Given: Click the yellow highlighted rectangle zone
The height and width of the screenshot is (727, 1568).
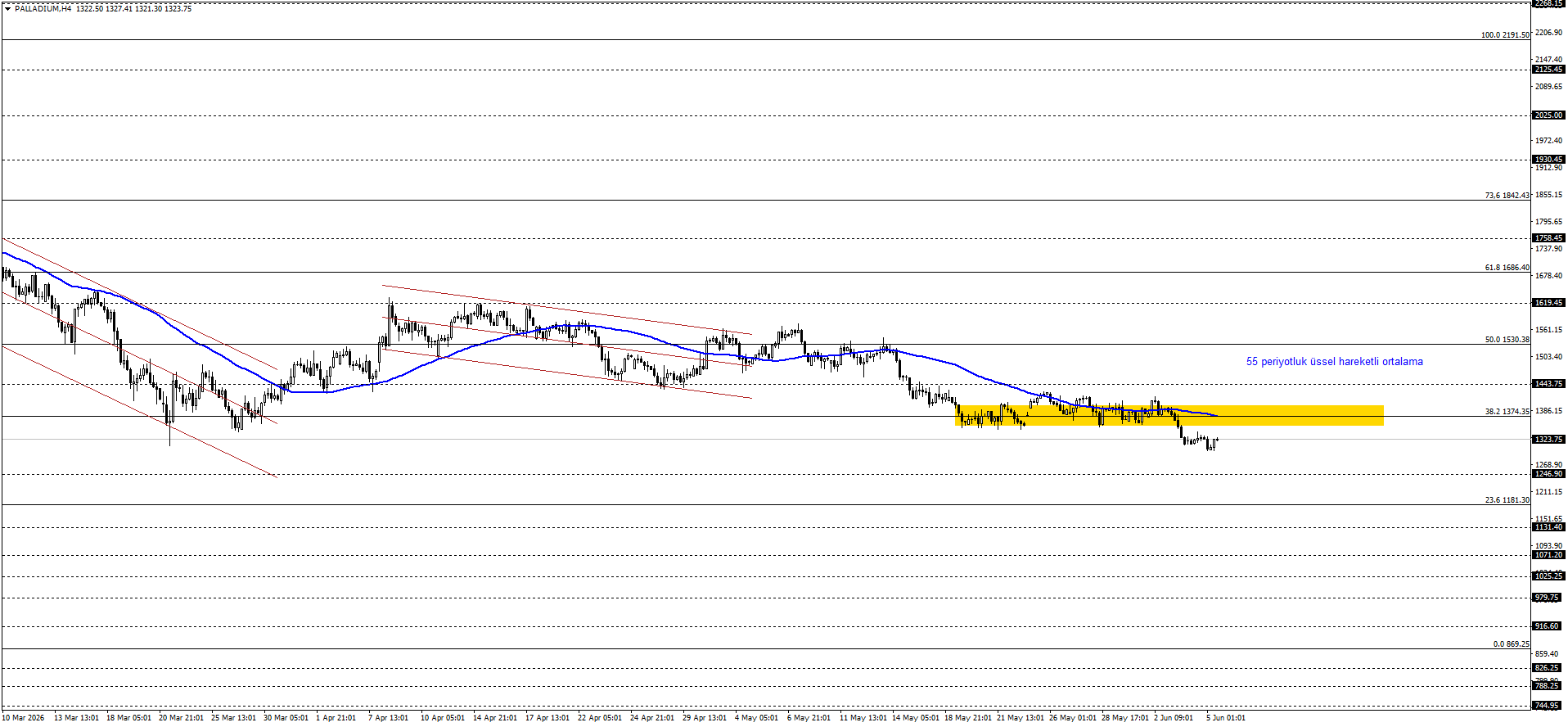Looking at the screenshot, I should coord(1169,415).
